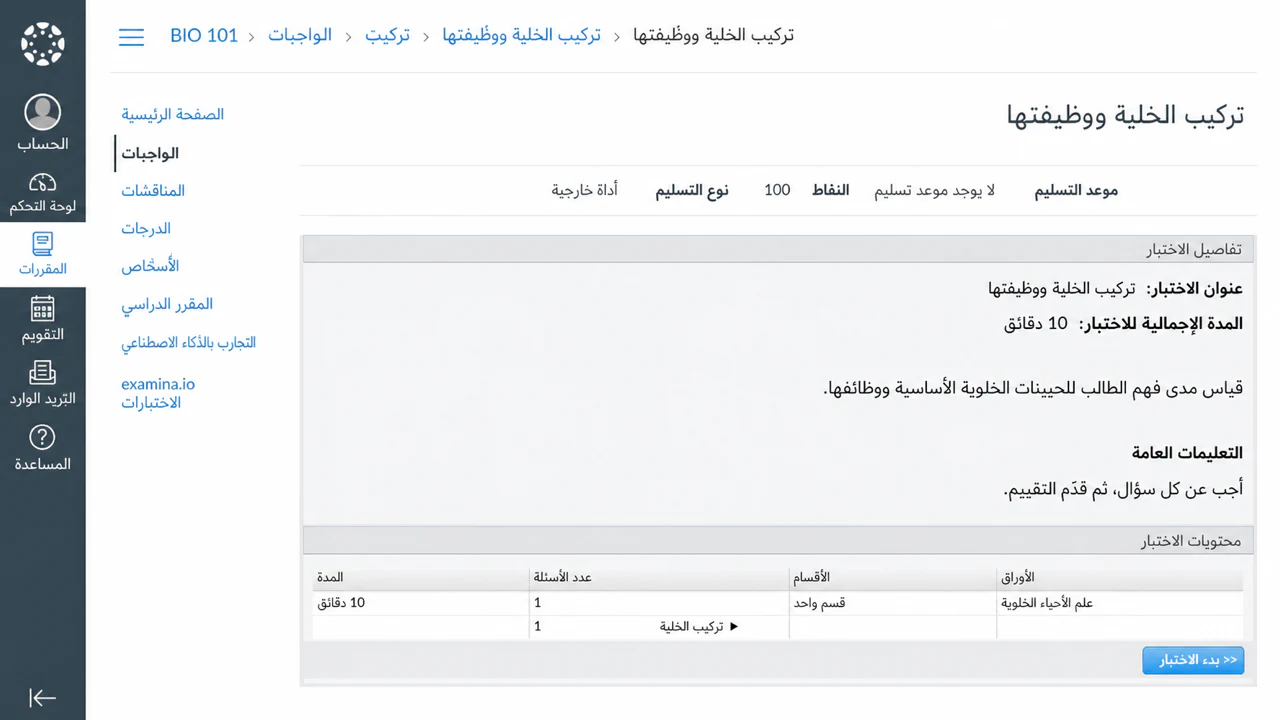This screenshot has width=1280, height=720.
Task: Click the عدد الأسئلة column header
Action: (659, 578)
